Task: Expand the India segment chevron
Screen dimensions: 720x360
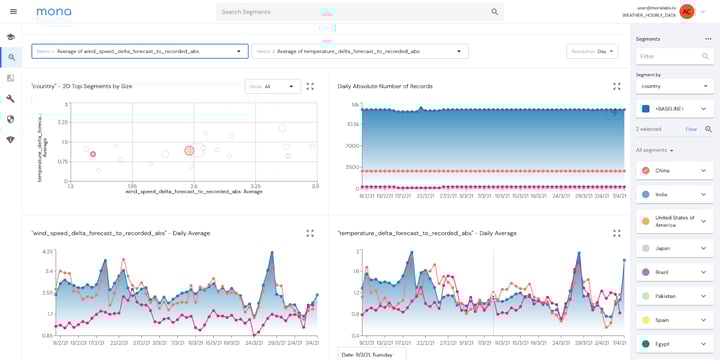Action: pyautogui.click(x=703, y=194)
